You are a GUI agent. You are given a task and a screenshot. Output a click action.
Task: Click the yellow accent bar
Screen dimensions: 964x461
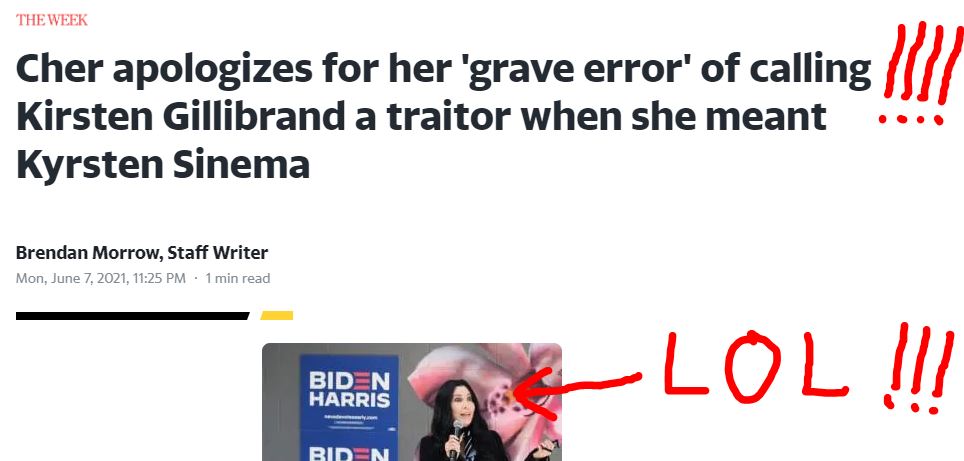click(x=277, y=316)
